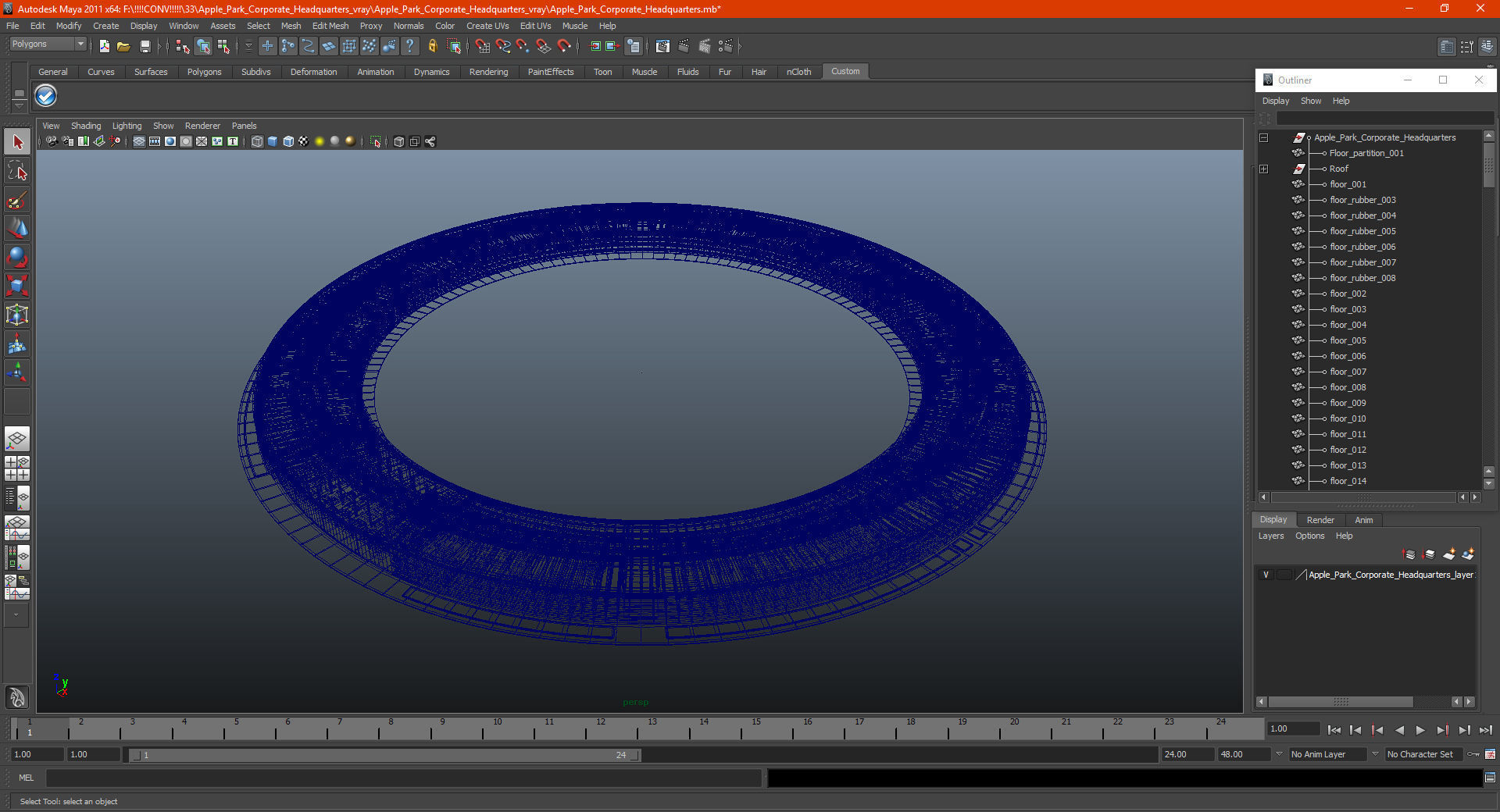Viewport: 1500px width, 812px height.
Task: Open a scene with the folder icon
Action: pyautogui.click(x=123, y=46)
